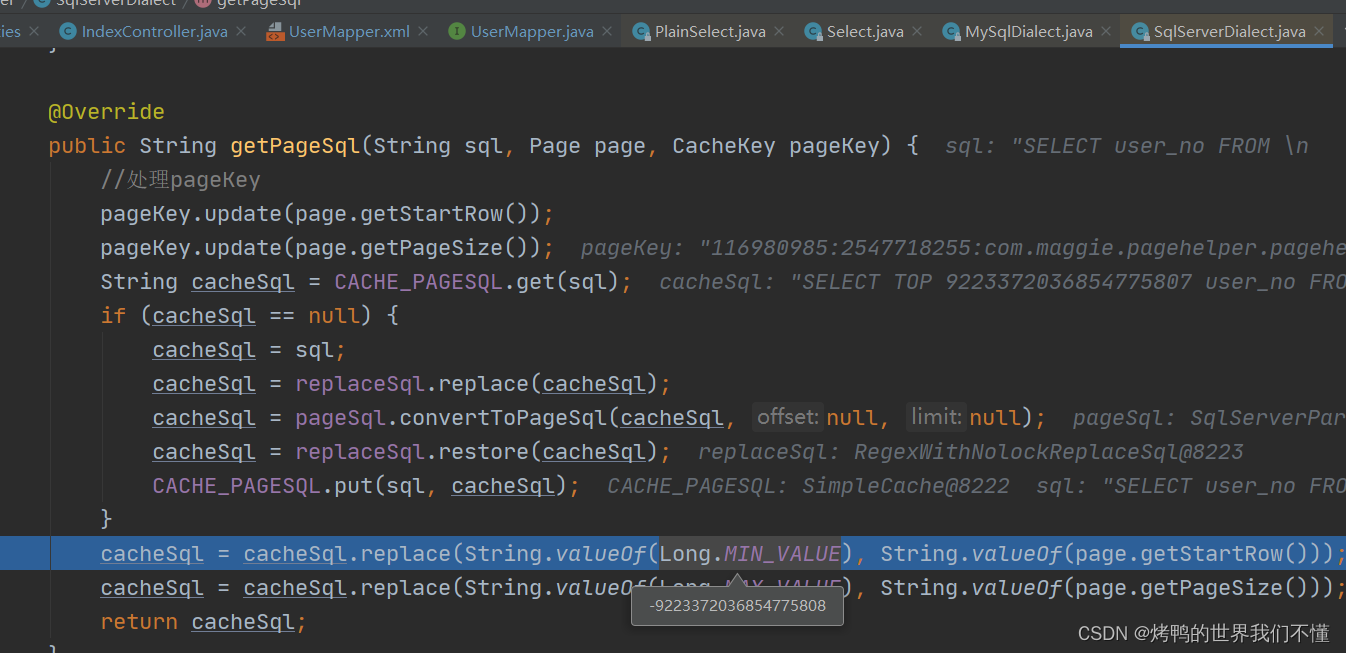Screen dimensions: 1346x653
Task: Click inline debug value 'sql: "SELECT user_no FROM'
Action: [x=1126, y=146]
